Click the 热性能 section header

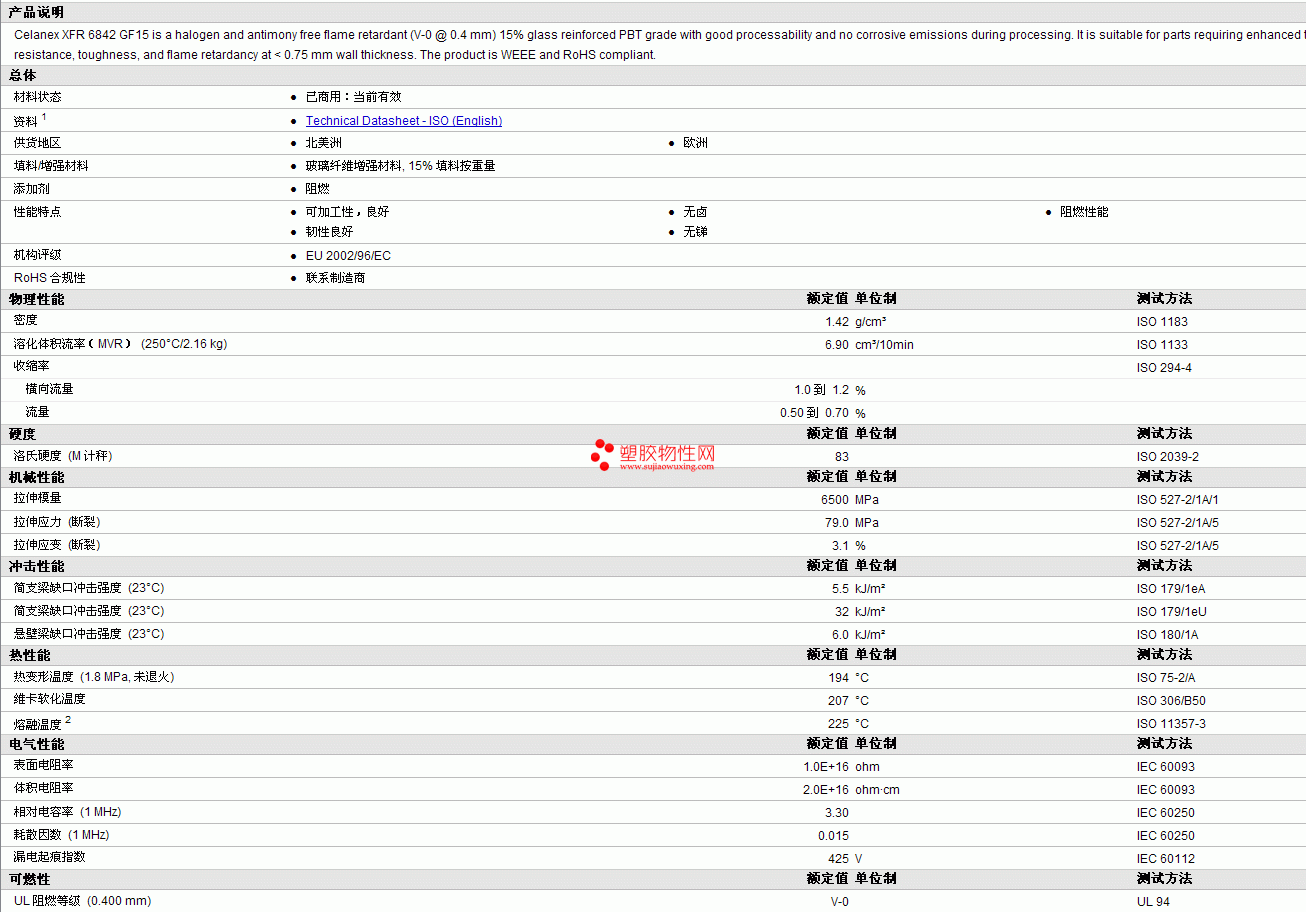point(30,655)
